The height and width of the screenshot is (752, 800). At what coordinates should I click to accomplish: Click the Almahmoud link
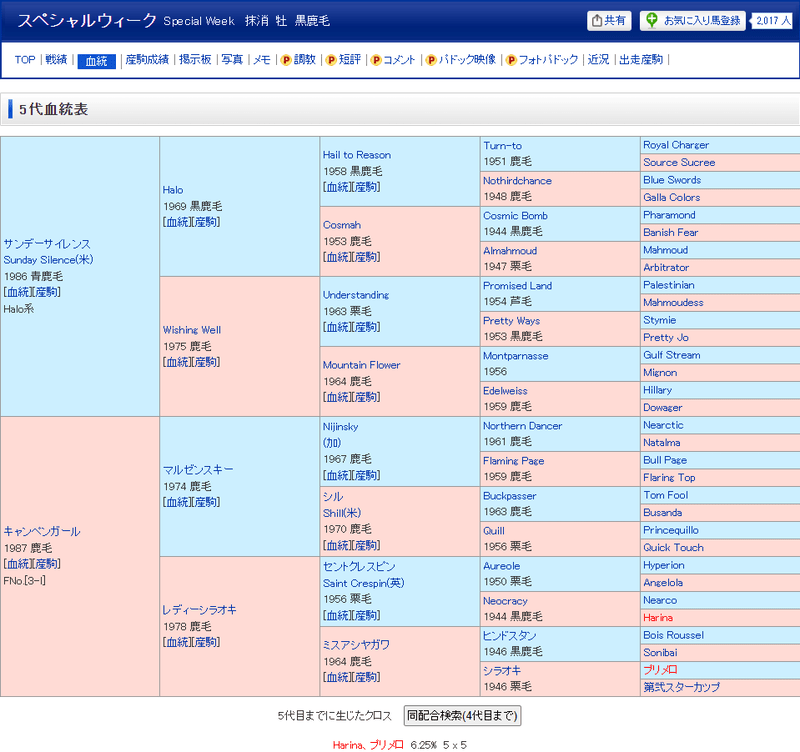click(x=510, y=251)
